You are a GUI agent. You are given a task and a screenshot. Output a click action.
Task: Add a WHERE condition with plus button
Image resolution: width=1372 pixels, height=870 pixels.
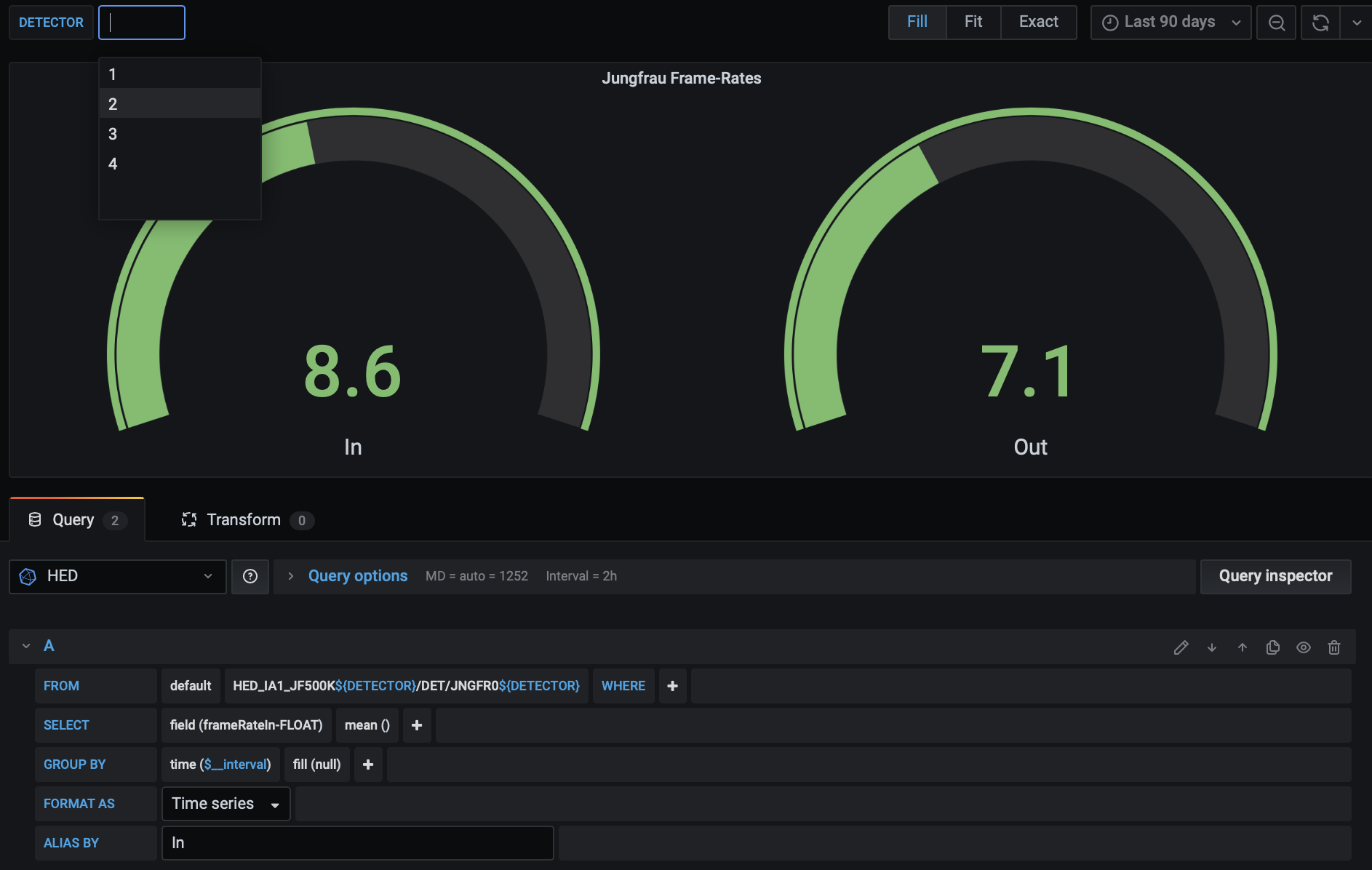pyautogui.click(x=673, y=686)
